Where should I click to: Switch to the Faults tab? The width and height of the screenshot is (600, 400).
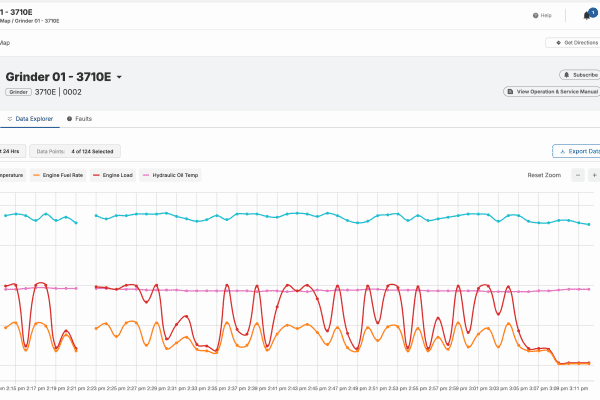click(79, 119)
